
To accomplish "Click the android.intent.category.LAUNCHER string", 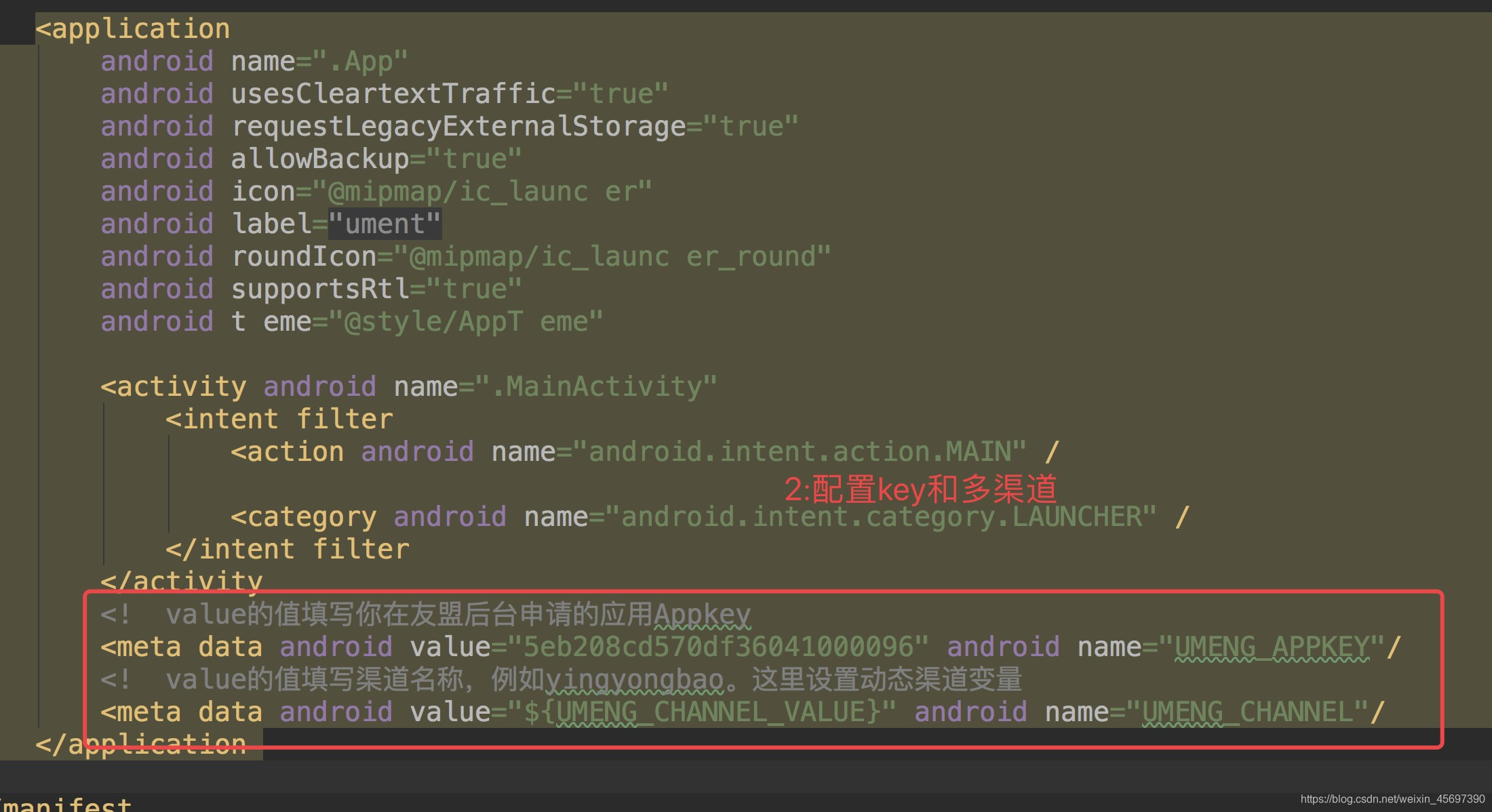I will [881, 517].
